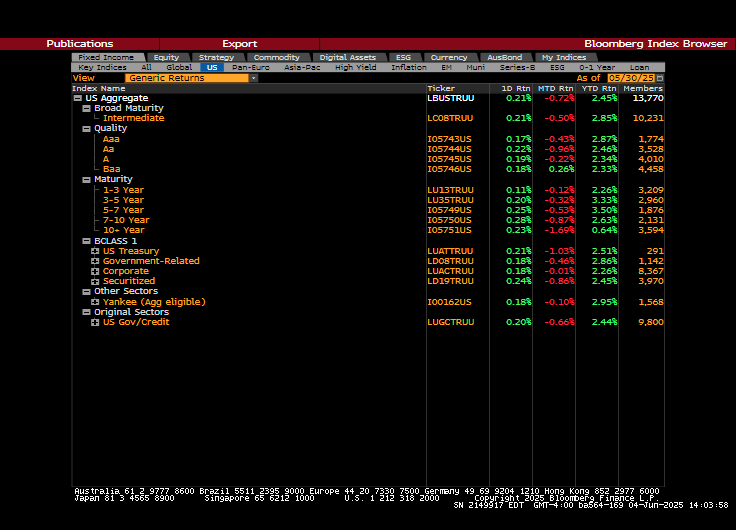Open the 3-5 Year maturity index
Viewport: 736px width, 530px height.
(x=123, y=200)
